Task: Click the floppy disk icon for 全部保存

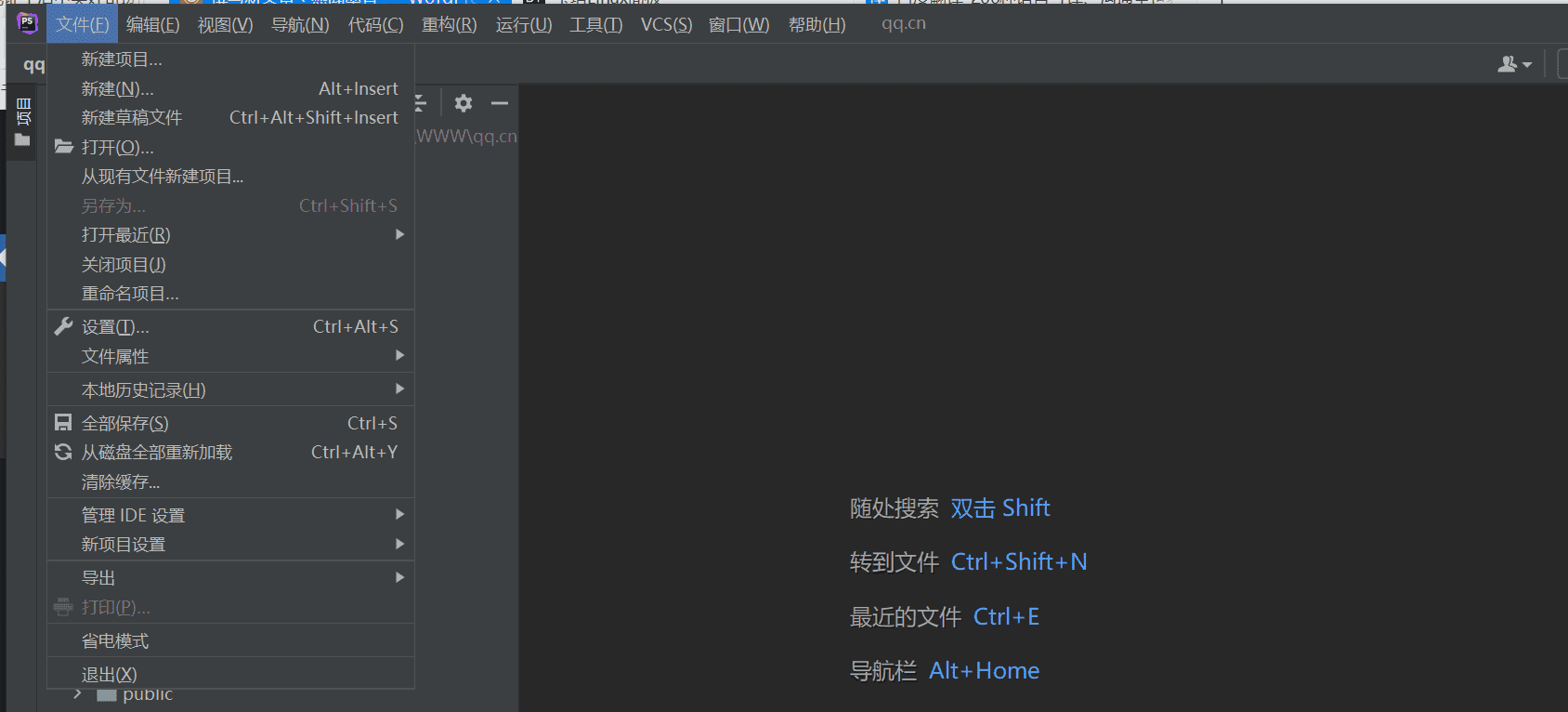Action: click(63, 423)
